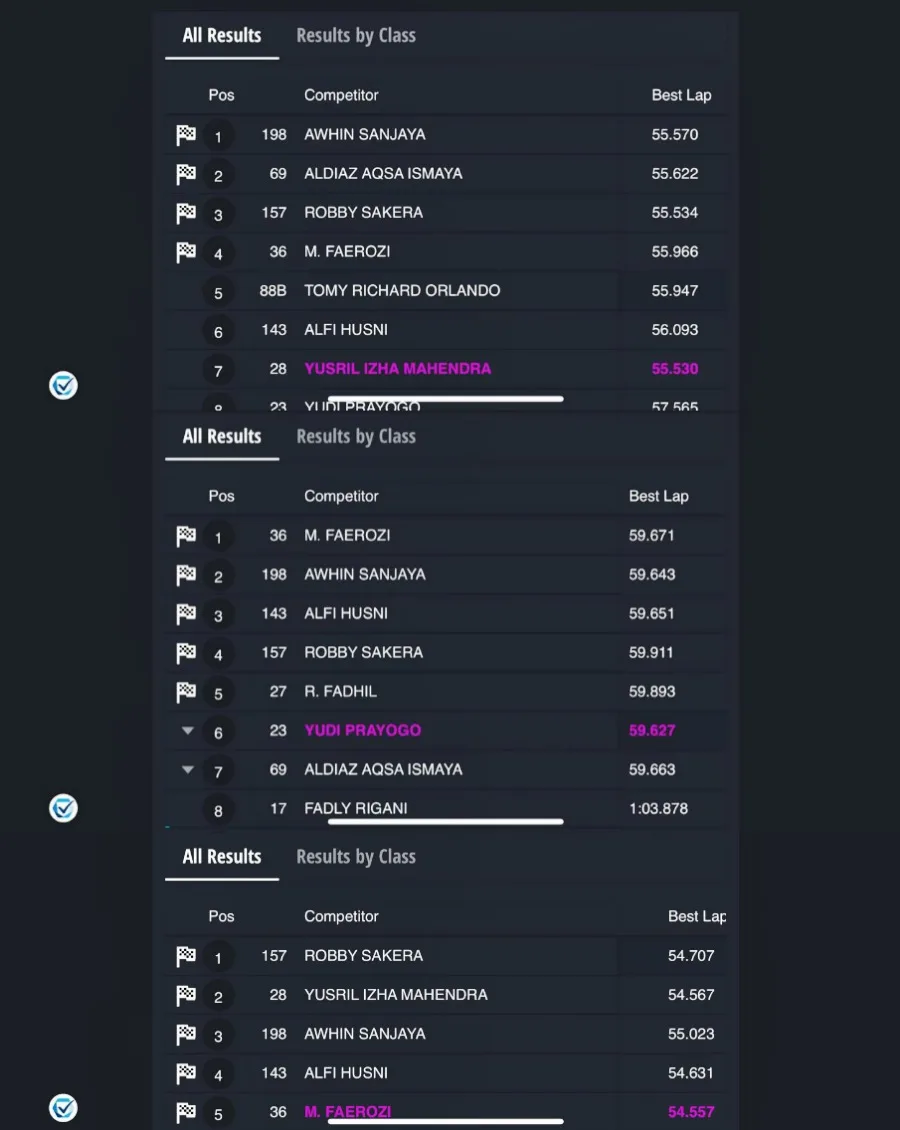Screen dimensions: 900x1130
Task: Toggle checkmark badge left of YUSRIL 55.530 row
Action: (63, 385)
